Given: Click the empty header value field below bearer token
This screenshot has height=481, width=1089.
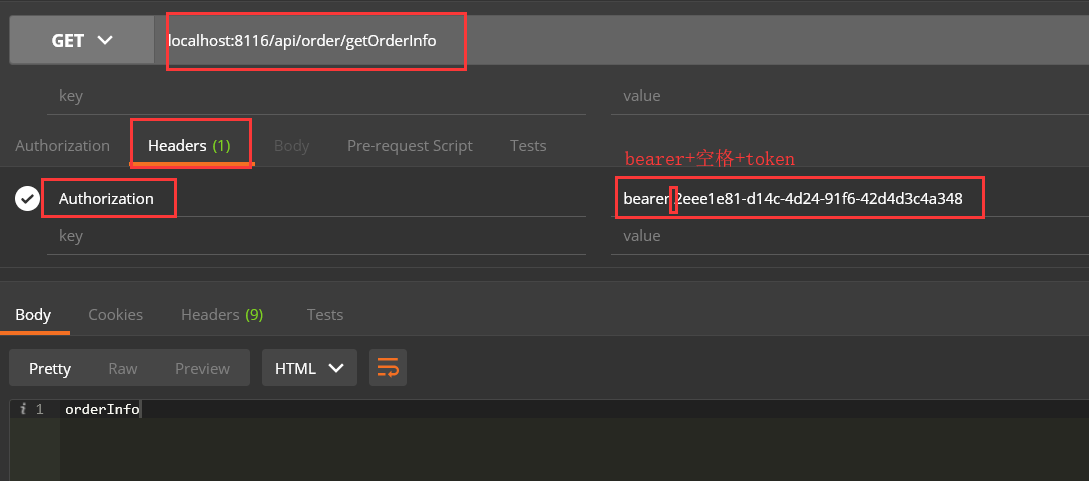Looking at the screenshot, I should [849, 236].
